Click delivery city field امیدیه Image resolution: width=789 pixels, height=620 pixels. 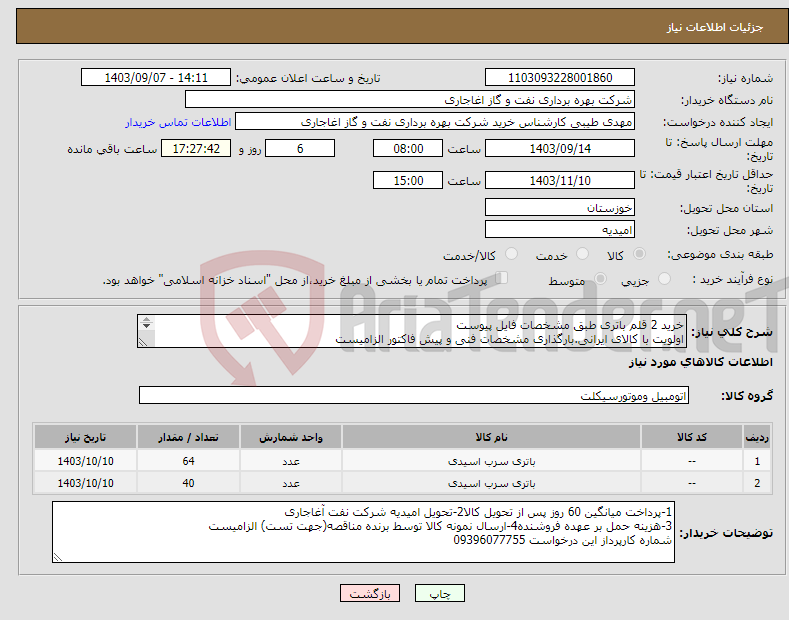tap(560, 229)
